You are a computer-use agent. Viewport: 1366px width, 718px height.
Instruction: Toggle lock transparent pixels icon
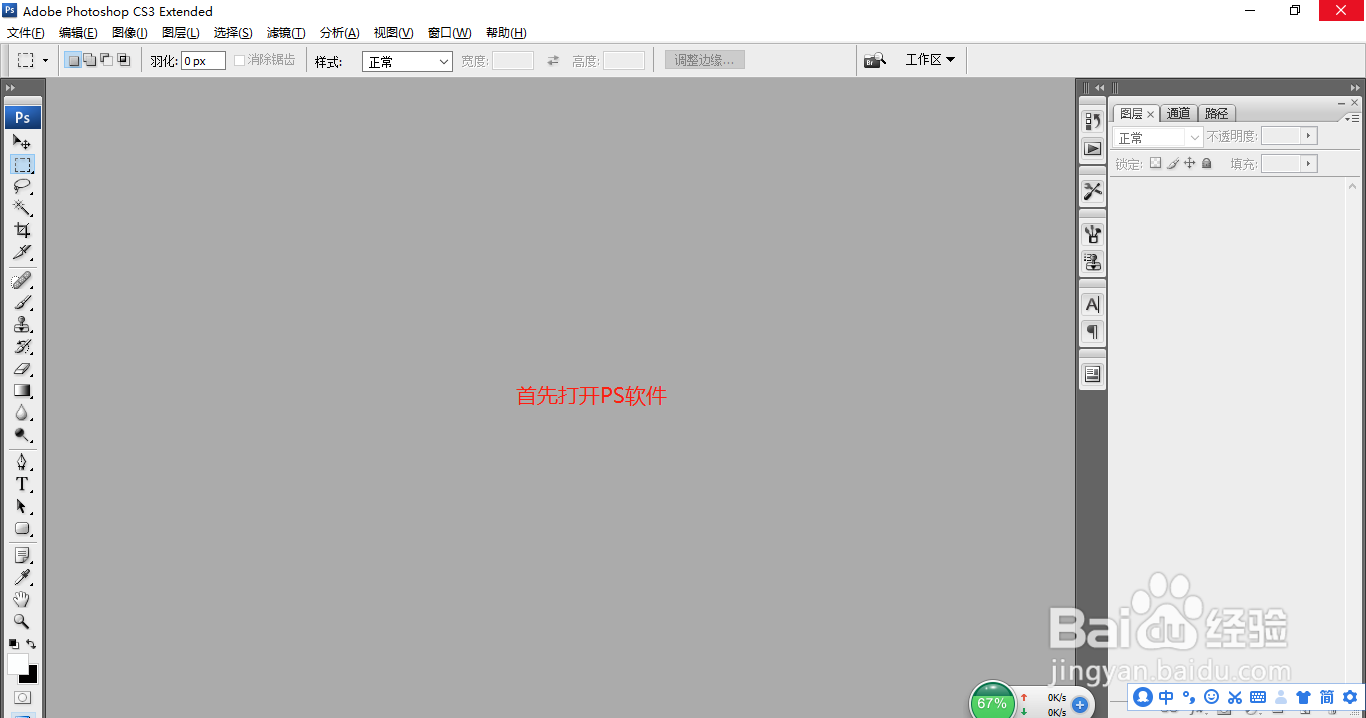click(x=1155, y=163)
